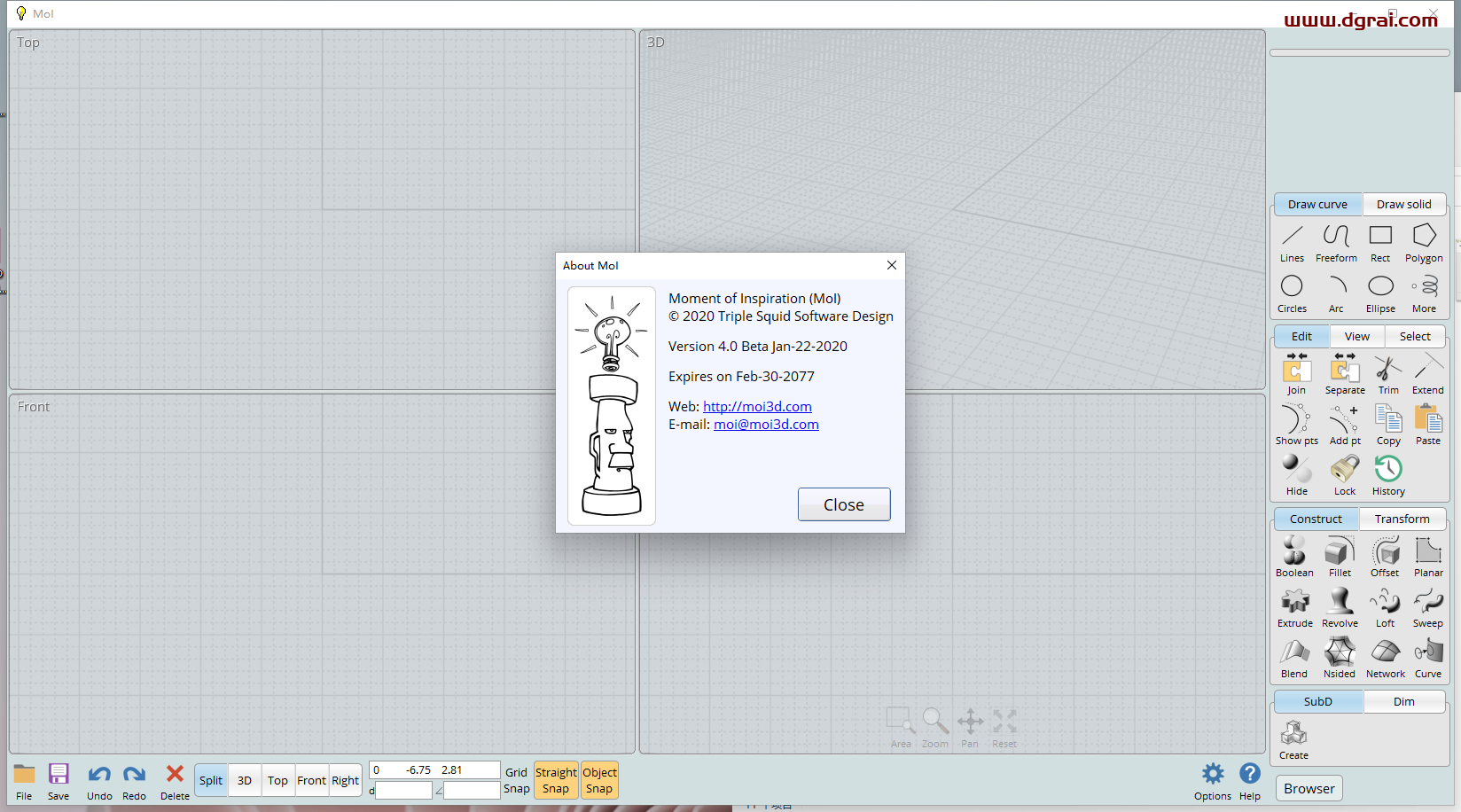Switch to Draw curve tab
Image resolution: width=1461 pixels, height=812 pixels.
(1317, 204)
